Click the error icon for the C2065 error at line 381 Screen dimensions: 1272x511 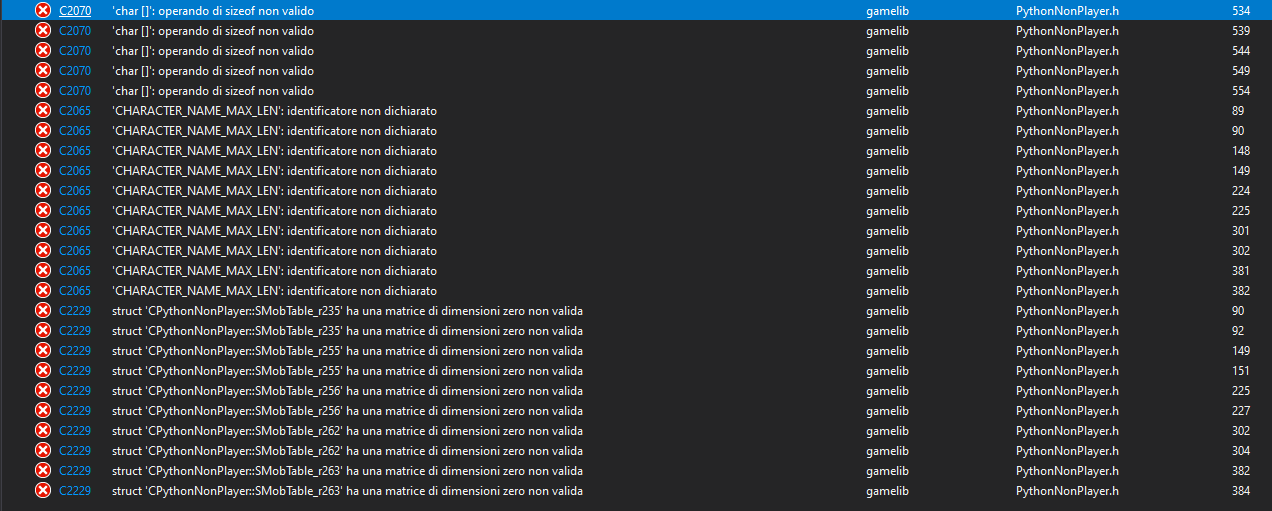(43, 270)
